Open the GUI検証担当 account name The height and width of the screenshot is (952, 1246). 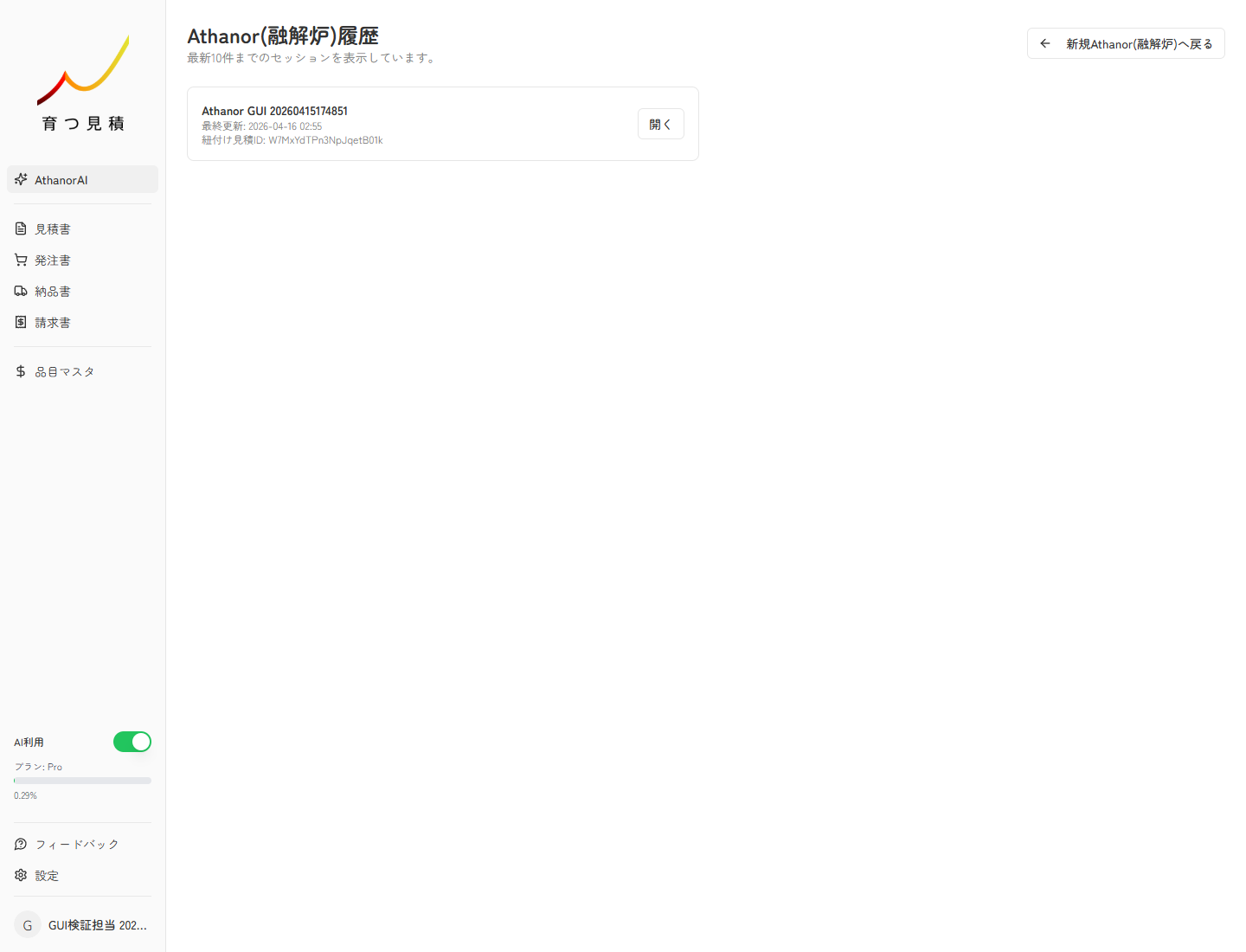(x=97, y=925)
